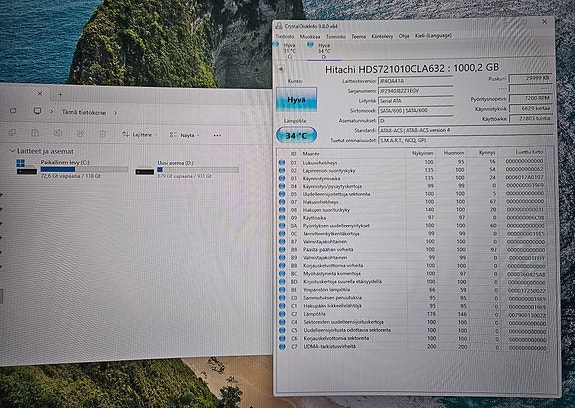Viewport: 575px width, 408px height.
Task: Click the previous disk arrow in CrystalDiskInfo
Action: [281, 69]
